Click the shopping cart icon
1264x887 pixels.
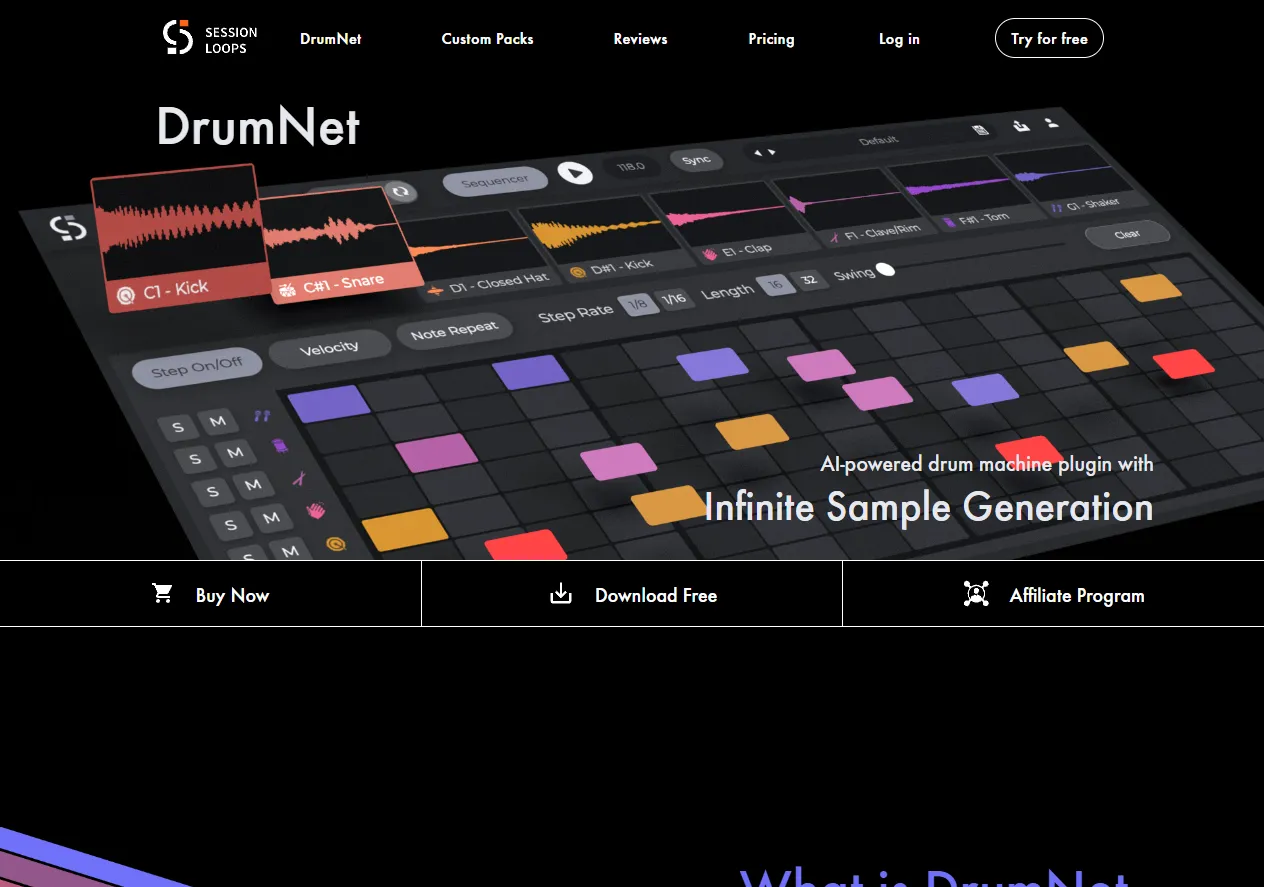162,594
